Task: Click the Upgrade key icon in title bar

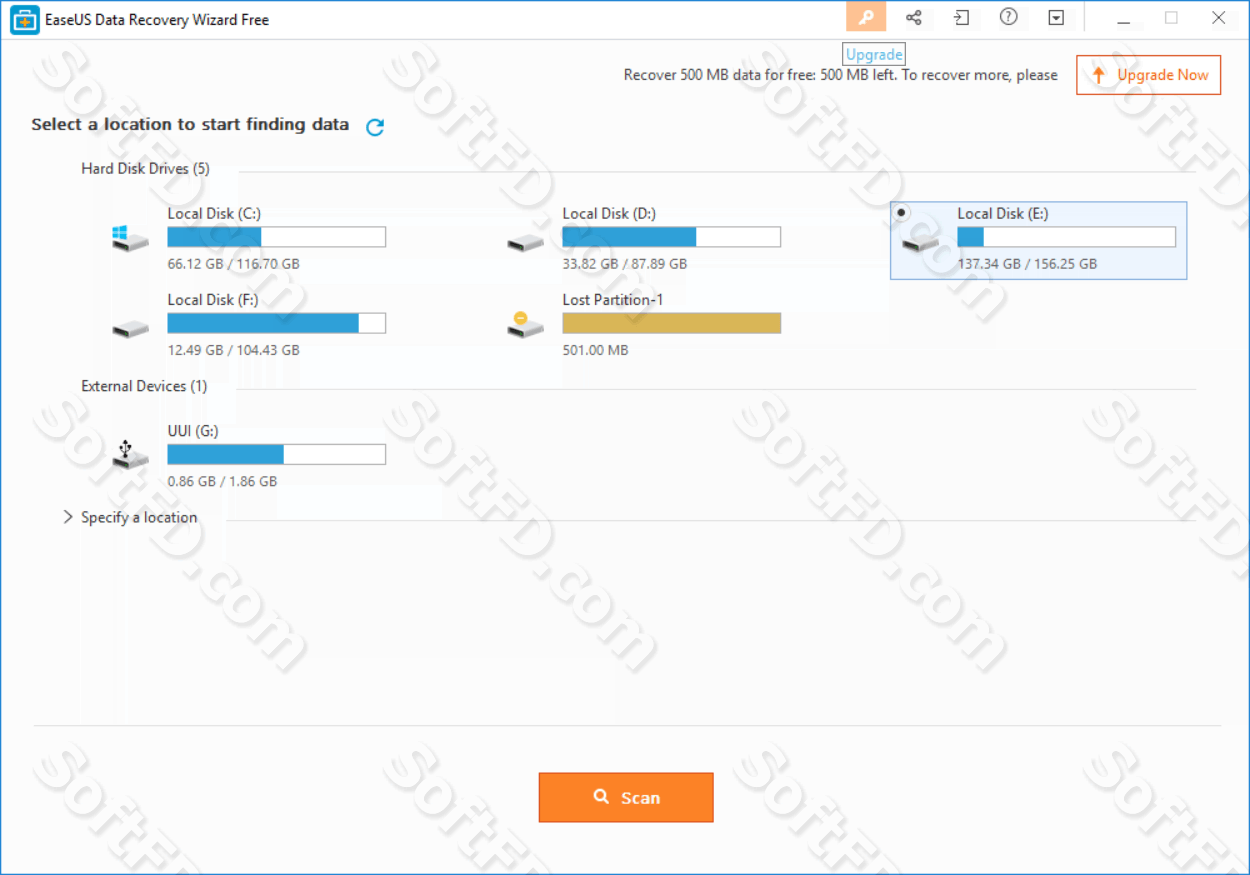Action: tap(866, 17)
